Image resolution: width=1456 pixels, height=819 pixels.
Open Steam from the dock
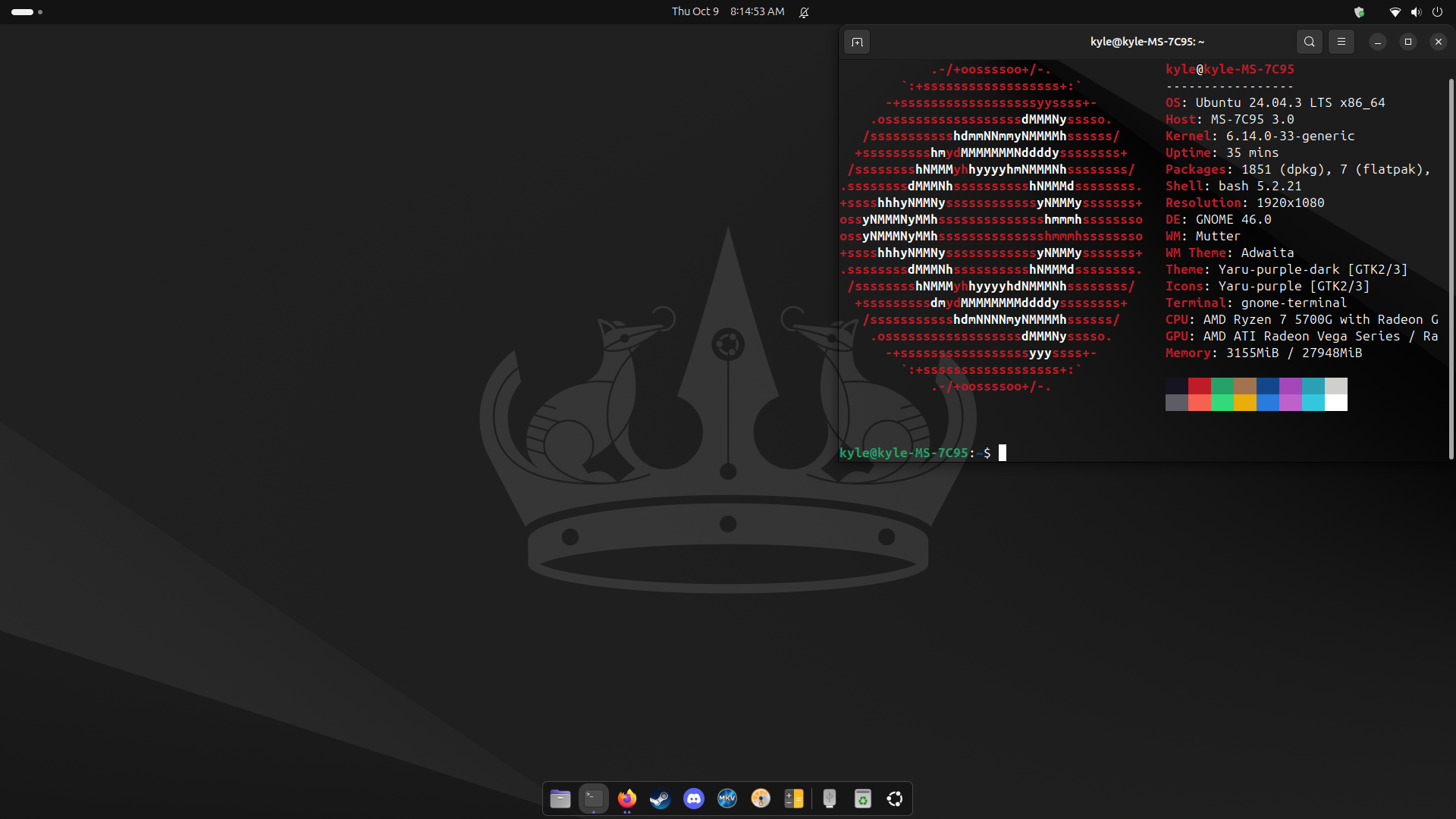pyautogui.click(x=660, y=799)
